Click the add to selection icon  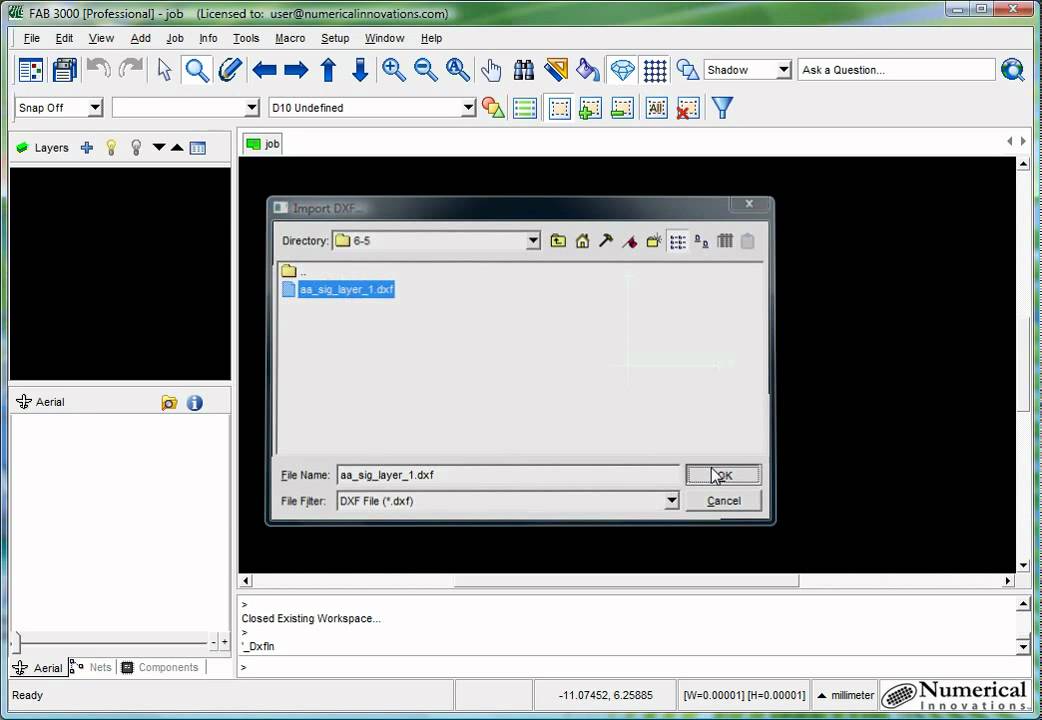point(590,108)
